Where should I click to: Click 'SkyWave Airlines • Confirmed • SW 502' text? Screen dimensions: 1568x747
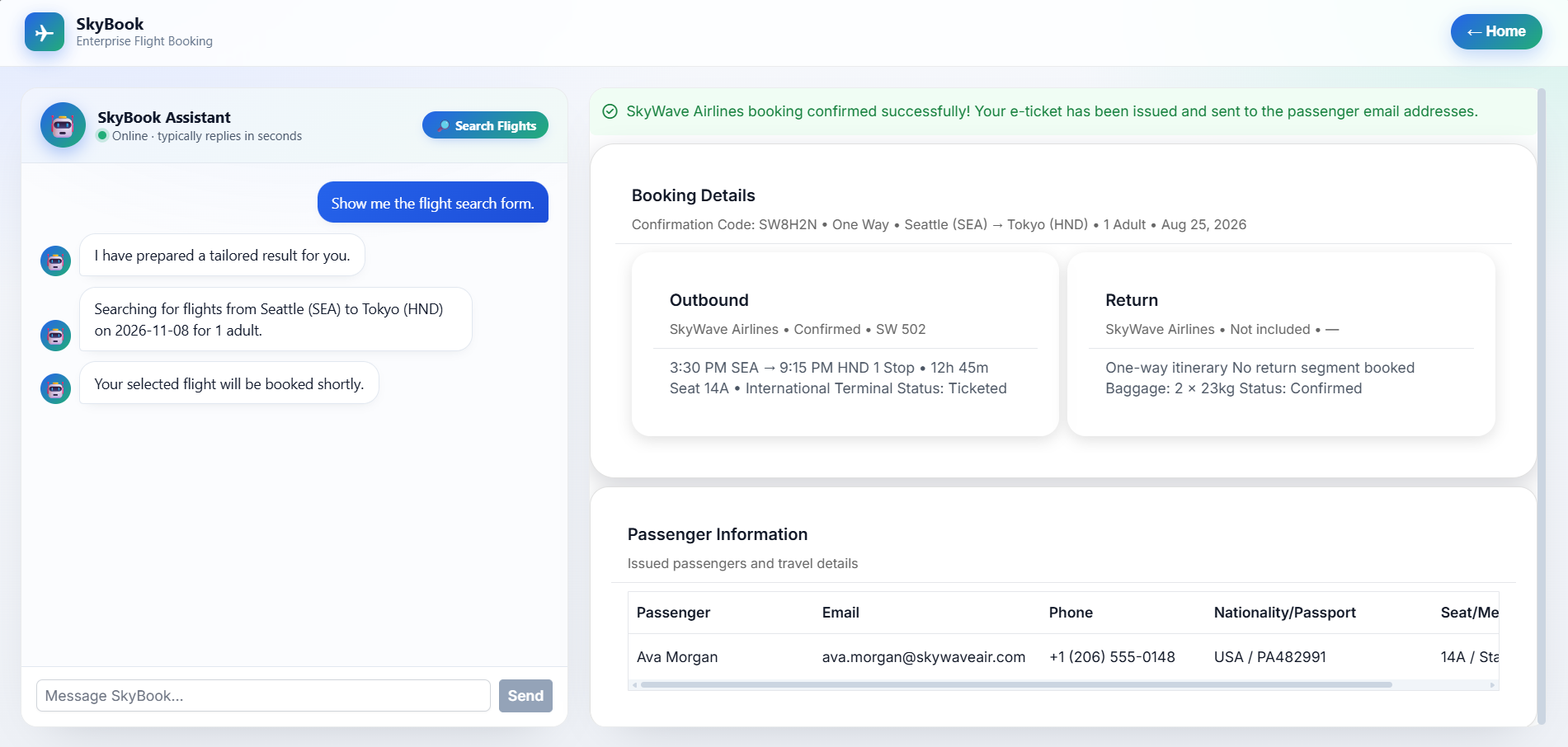798,329
